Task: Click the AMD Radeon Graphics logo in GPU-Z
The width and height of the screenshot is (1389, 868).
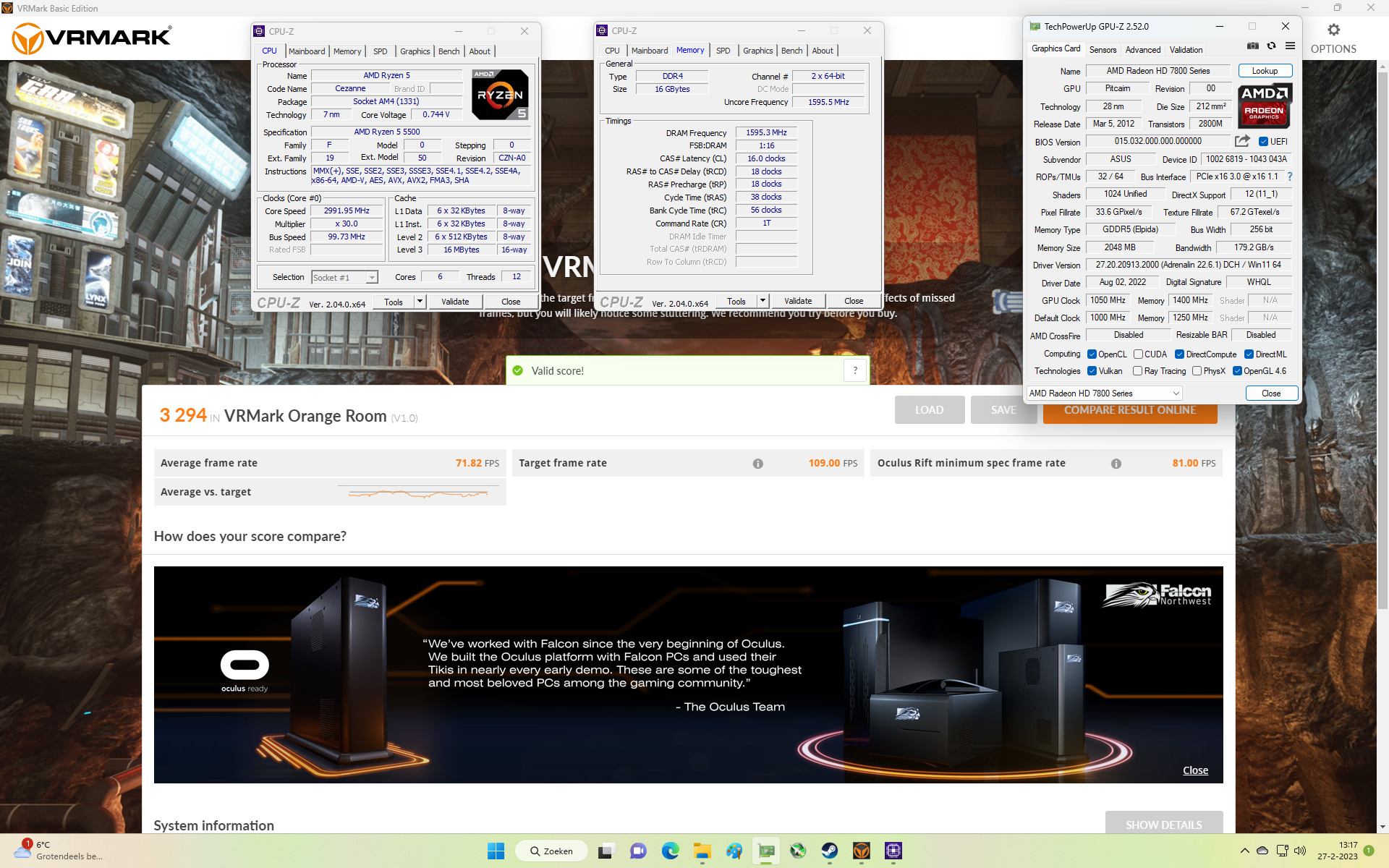Action: [1265, 105]
